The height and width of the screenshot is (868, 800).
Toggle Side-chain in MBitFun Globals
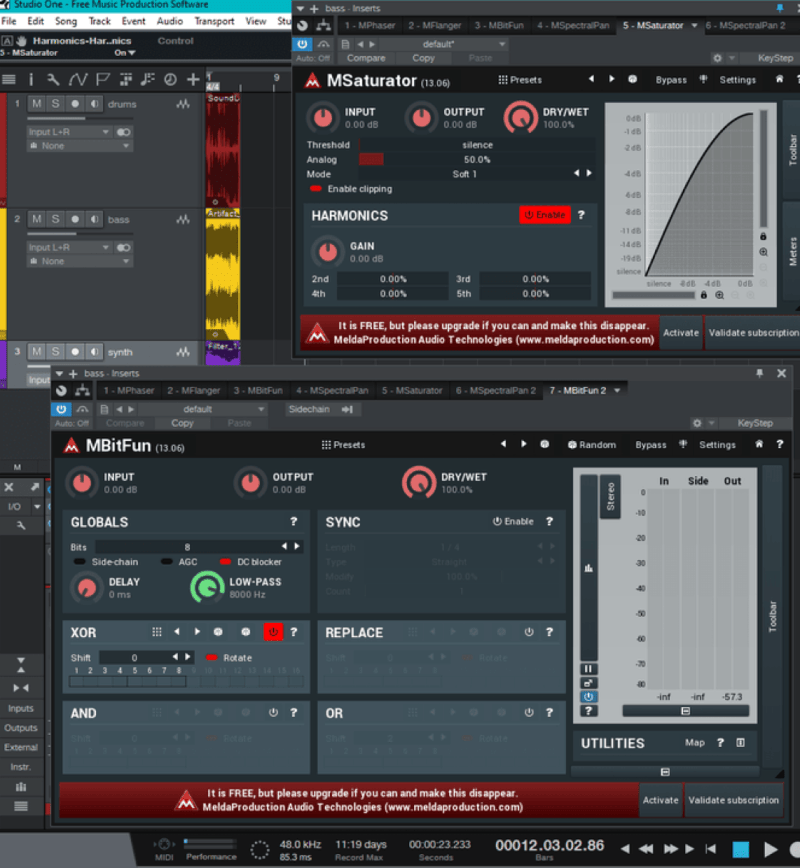(x=106, y=562)
